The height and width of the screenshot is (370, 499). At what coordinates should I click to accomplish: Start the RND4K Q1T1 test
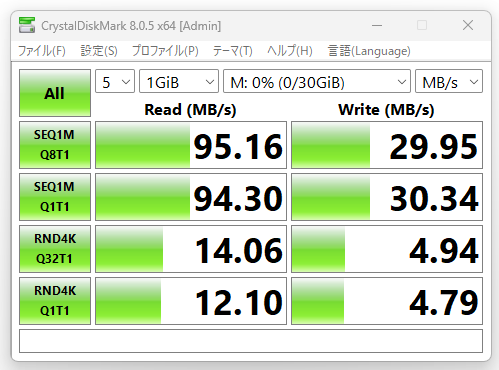pyautogui.click(x=55, y=301)
